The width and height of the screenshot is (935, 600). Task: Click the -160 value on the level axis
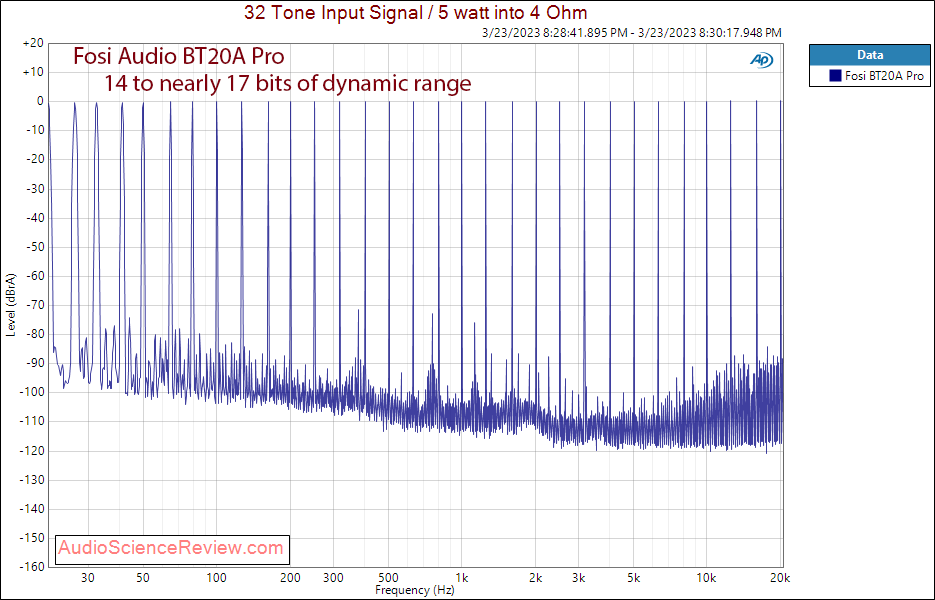[x=32, y=566]
